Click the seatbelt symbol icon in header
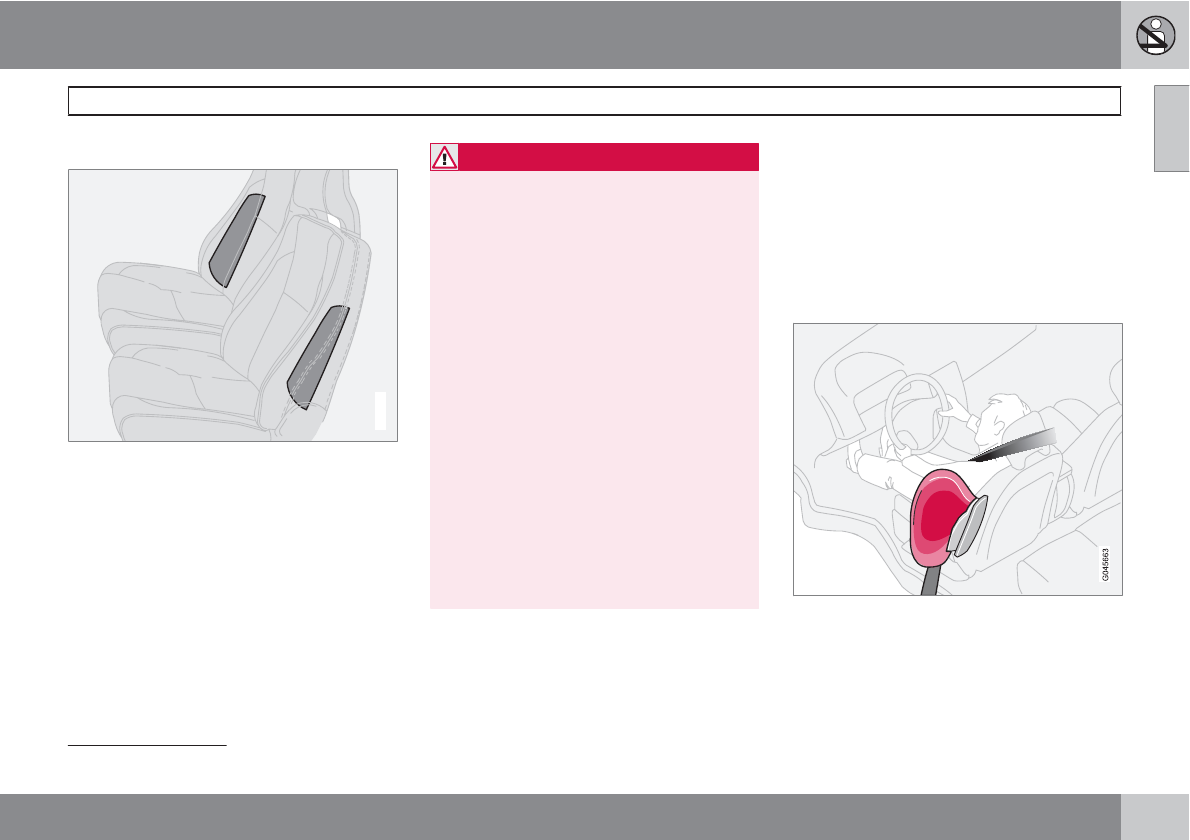 (1155, 35)
